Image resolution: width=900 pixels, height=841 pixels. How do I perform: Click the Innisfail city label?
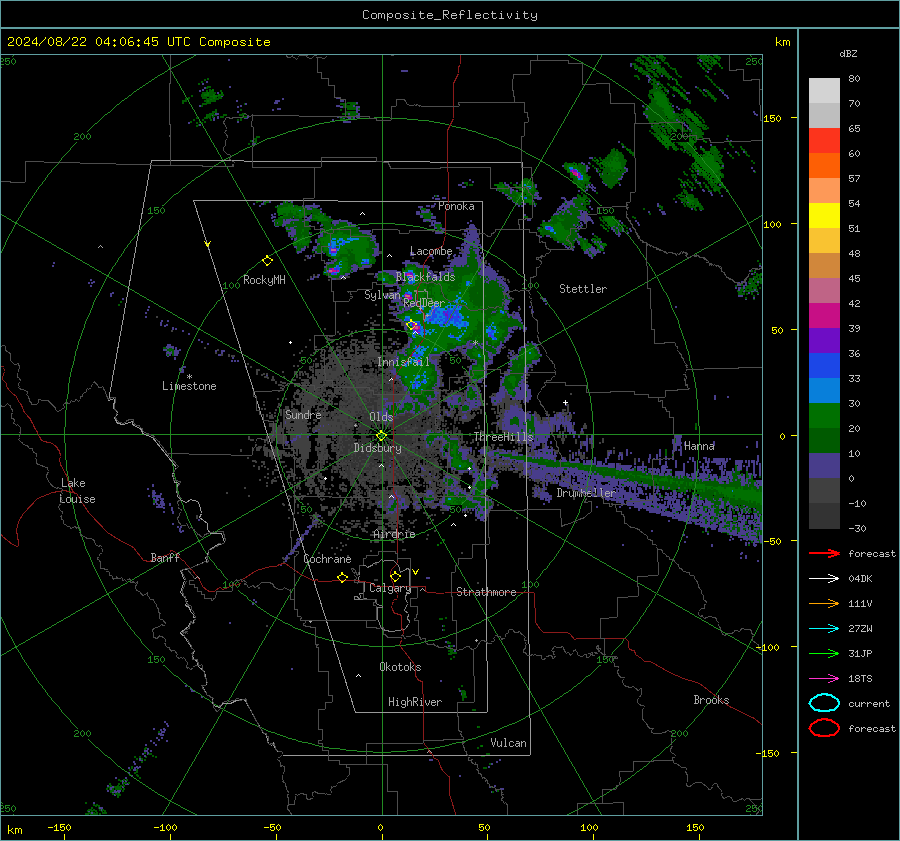tap(404, 362)
